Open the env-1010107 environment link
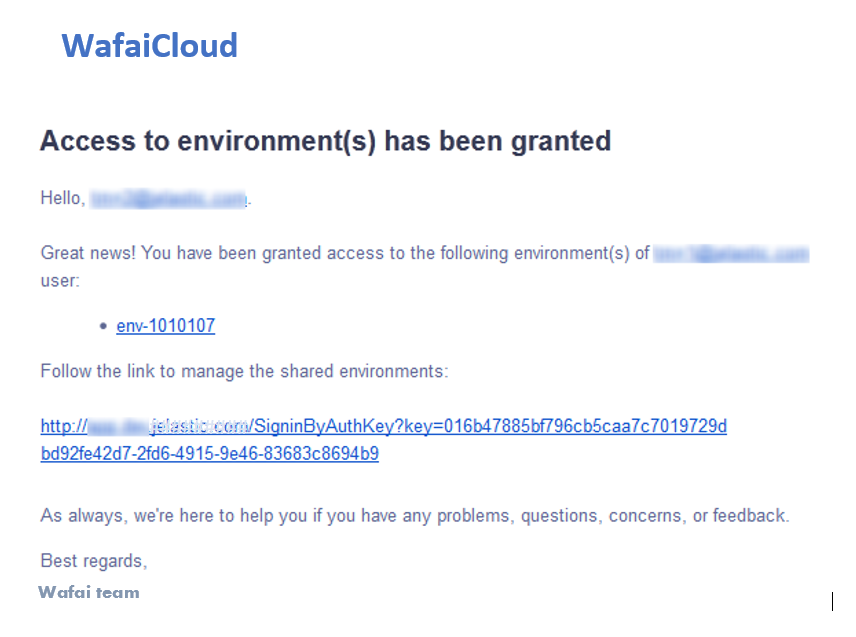The width and height of the screenshot is (856, 637). click(x=165, y=326)
